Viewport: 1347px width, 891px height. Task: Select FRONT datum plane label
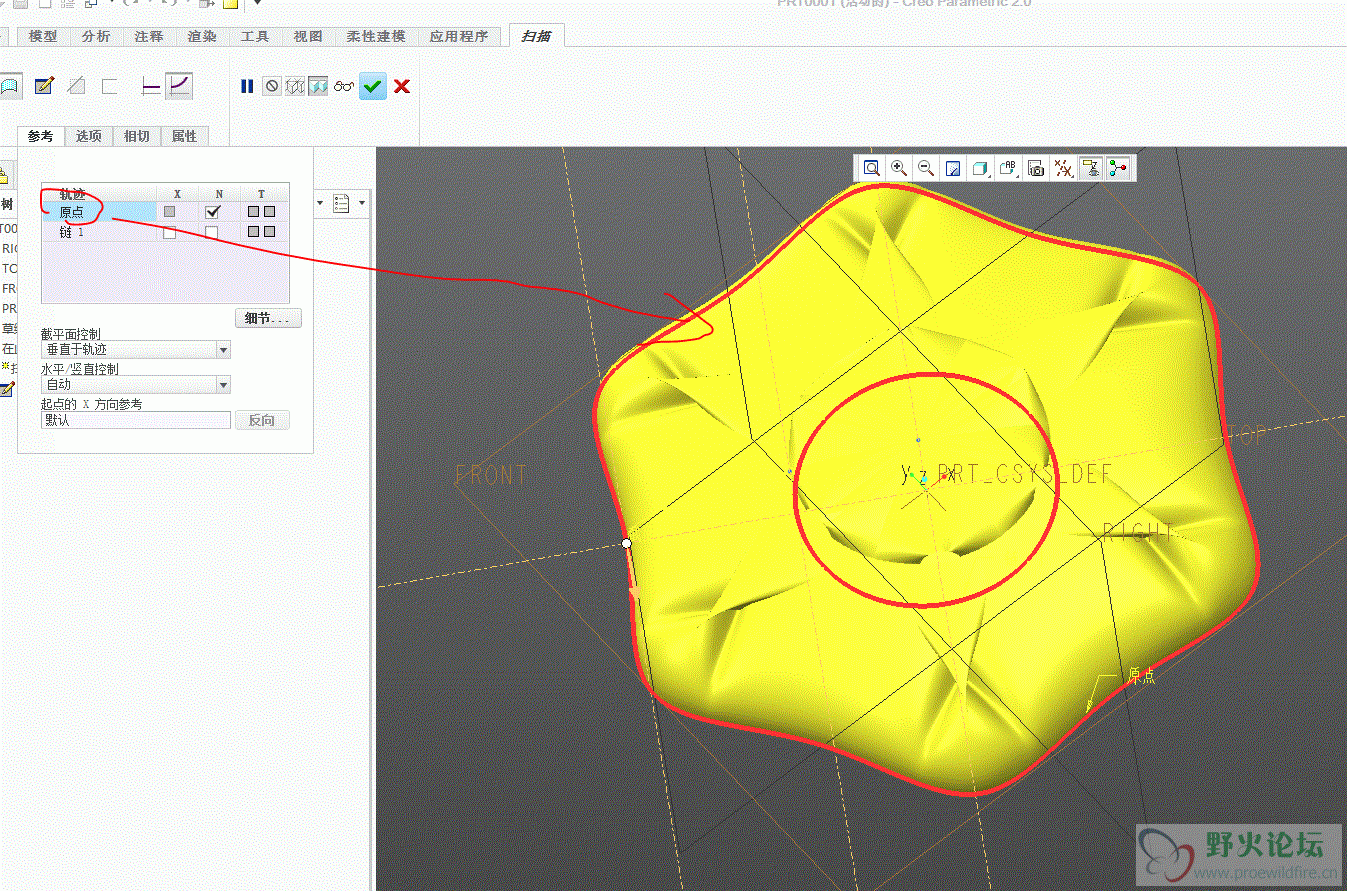[x=491, y=475]
